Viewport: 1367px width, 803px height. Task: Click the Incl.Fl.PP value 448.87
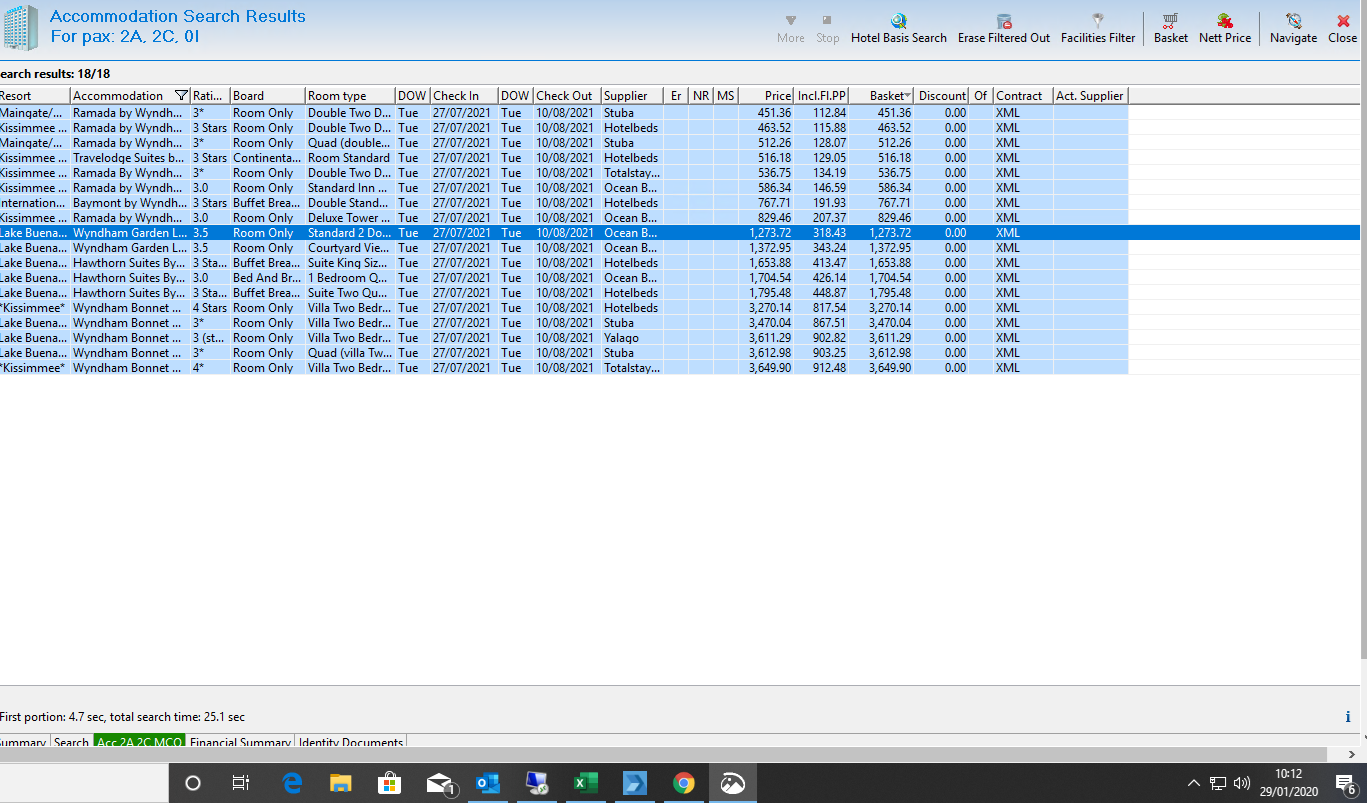click(x=821, y=293)
